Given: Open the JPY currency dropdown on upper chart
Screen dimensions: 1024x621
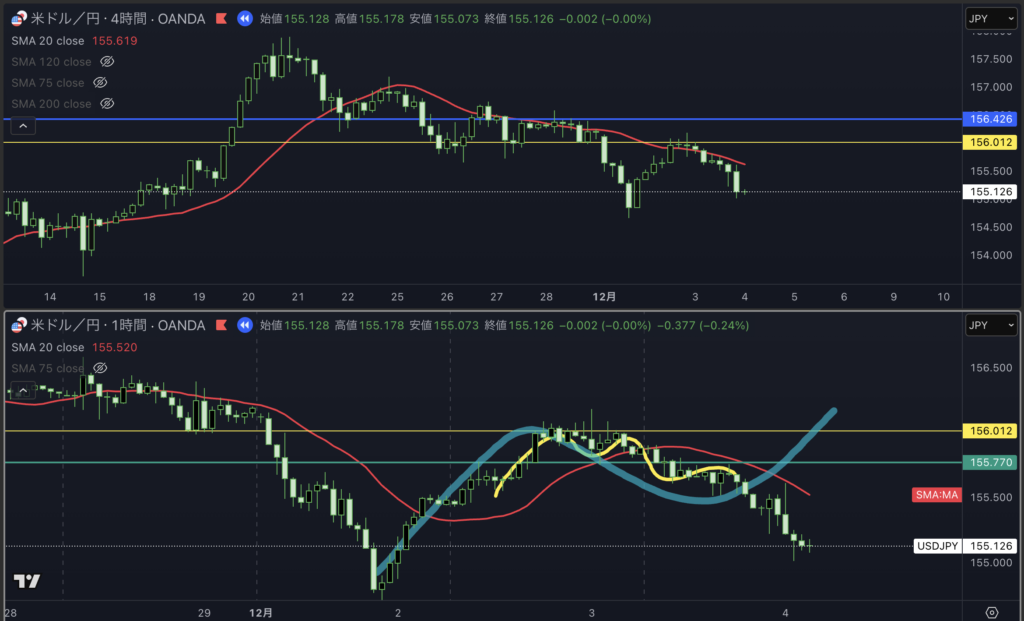Looking at the screenshot, I should [991, 18].
